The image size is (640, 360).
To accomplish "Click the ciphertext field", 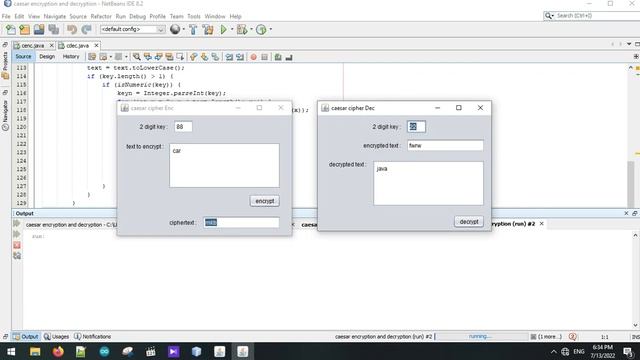I will pyautogui.click(x=241, y=222).
